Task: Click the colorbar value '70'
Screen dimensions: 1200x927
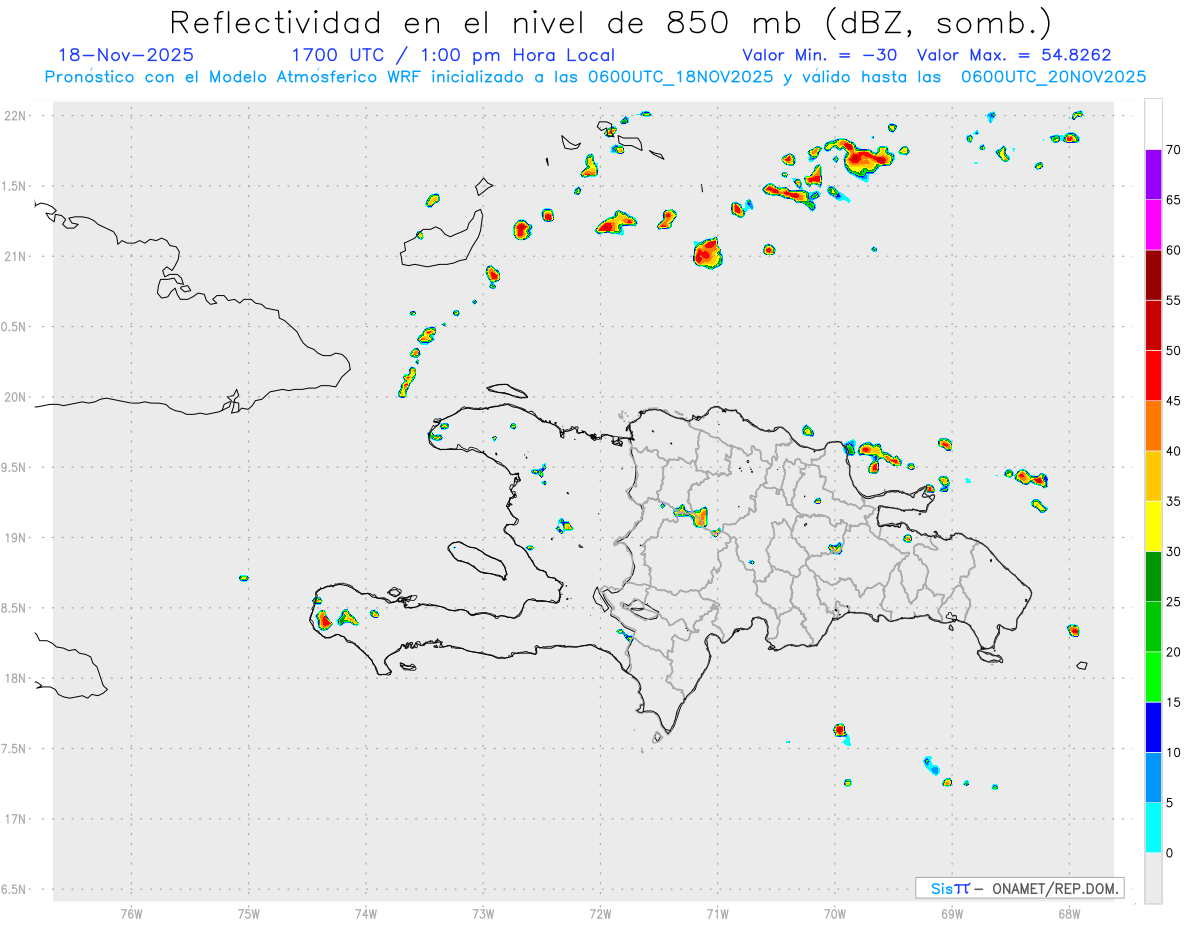Action: [x=1174, y=150]
